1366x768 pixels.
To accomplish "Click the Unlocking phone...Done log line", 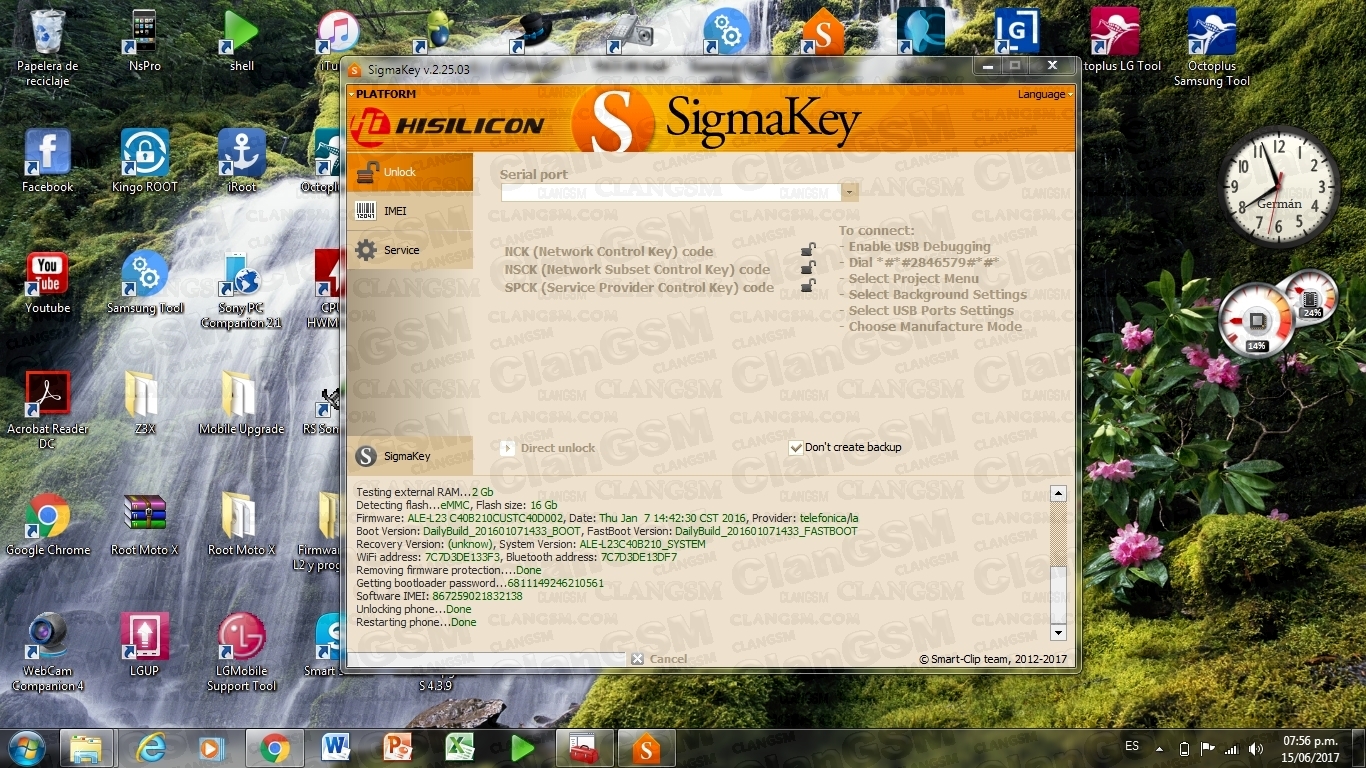I will pos(413,609).
